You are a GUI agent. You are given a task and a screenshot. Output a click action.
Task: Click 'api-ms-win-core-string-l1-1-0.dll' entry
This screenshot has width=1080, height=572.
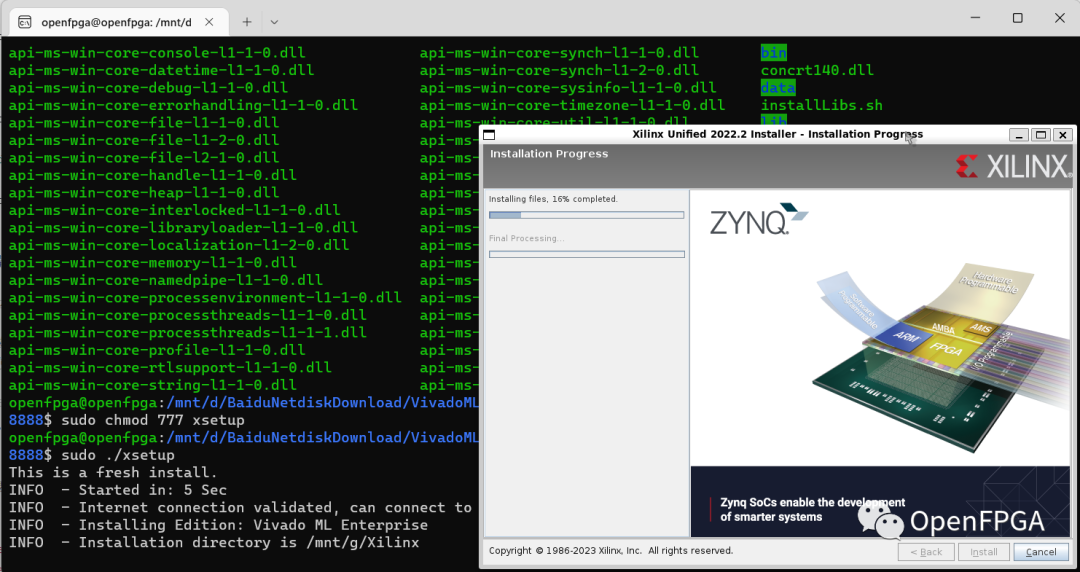(x=152, y=385)
